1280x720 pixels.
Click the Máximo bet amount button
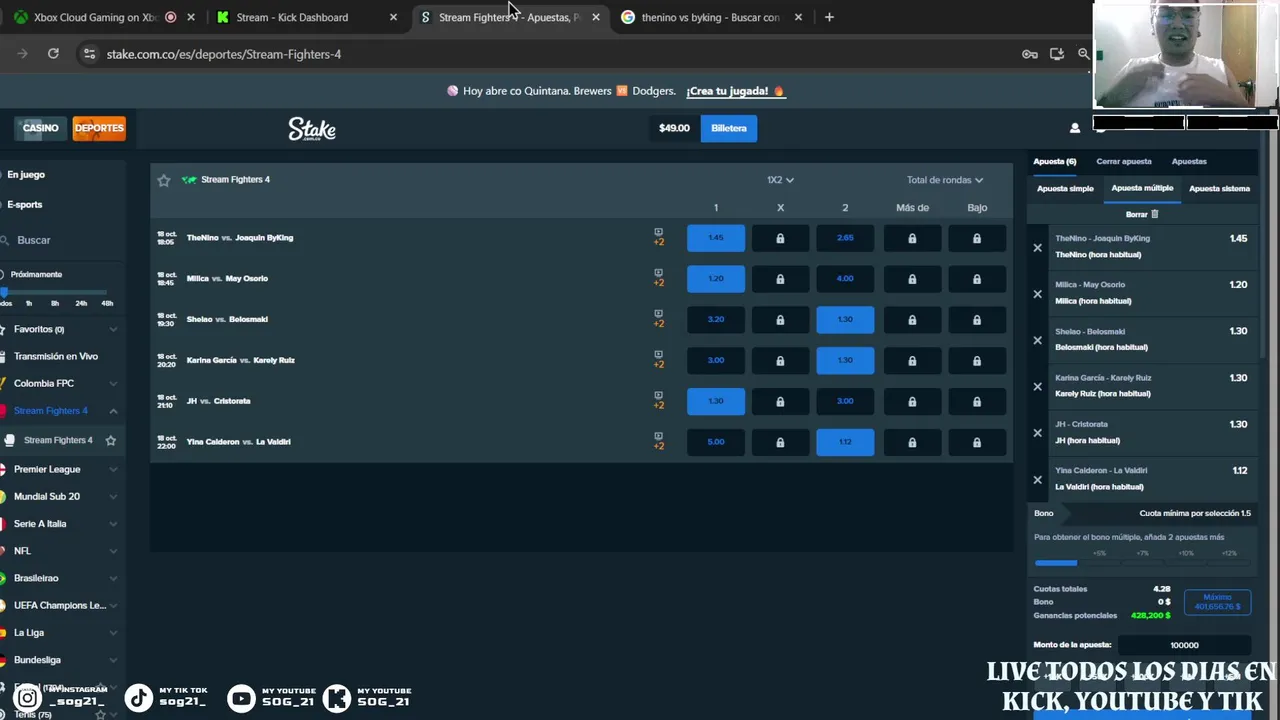[x=1217, y=602]
